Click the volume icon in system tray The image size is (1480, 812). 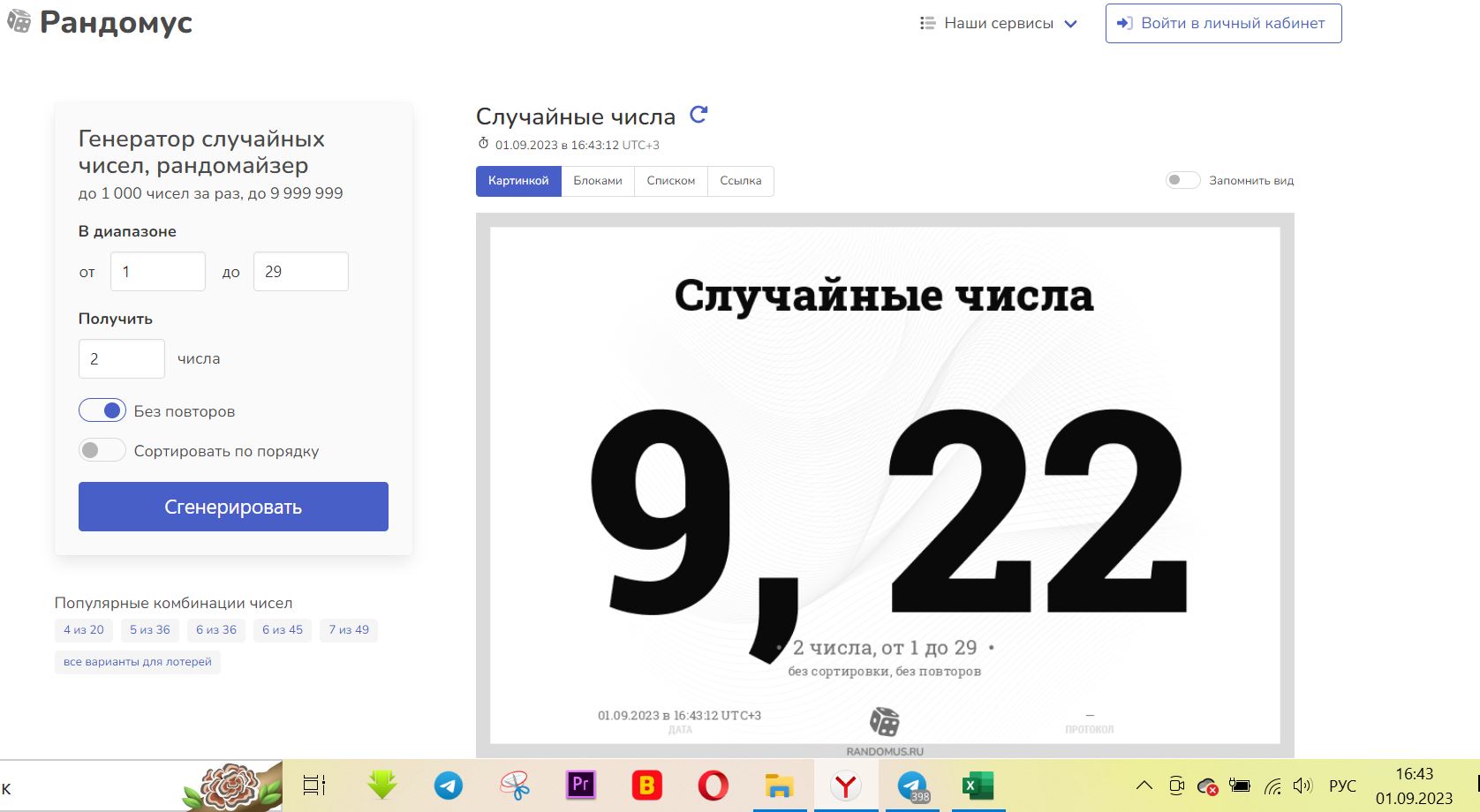coord(1302,786)
